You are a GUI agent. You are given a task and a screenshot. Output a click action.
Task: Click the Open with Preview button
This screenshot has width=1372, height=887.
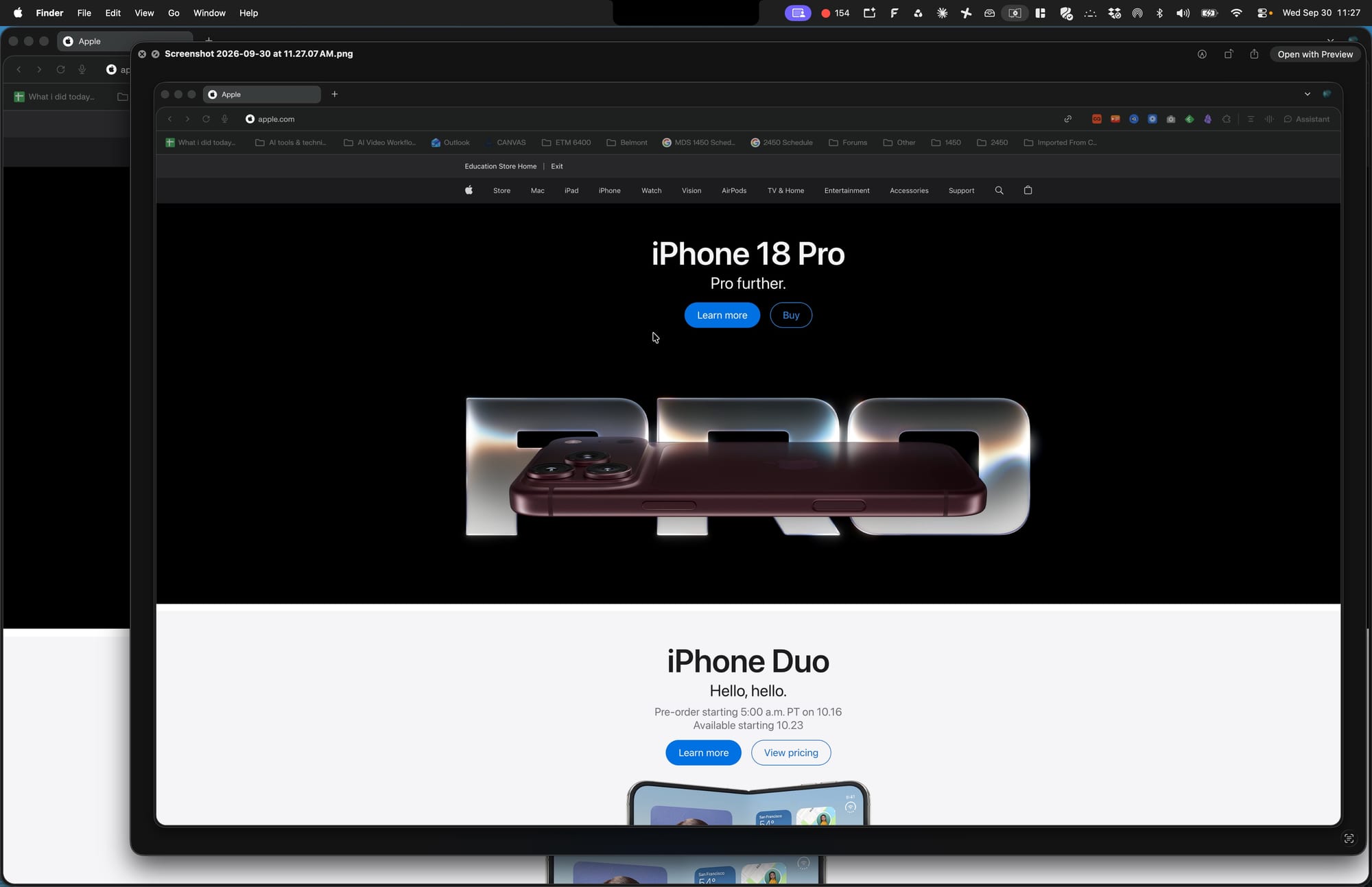pyautogui.click(x=1315, y=54)
